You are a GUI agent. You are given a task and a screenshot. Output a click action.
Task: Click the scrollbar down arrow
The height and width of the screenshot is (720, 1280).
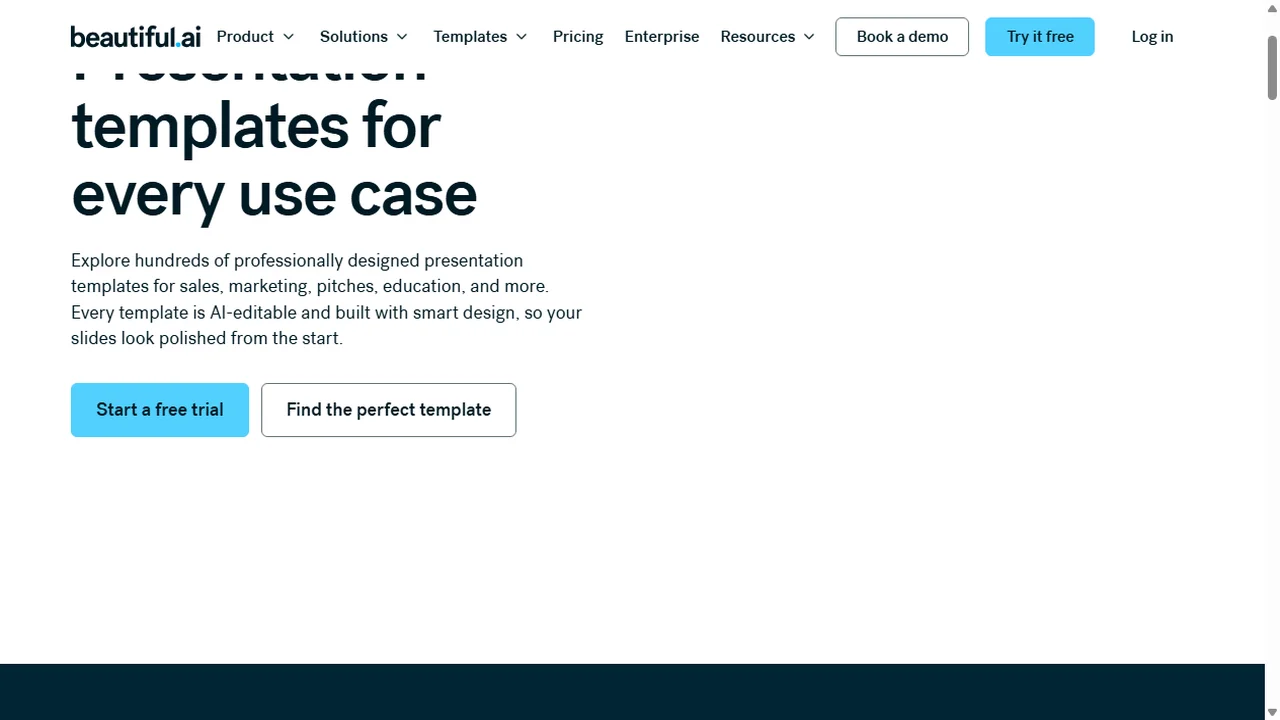(1272, 712)
